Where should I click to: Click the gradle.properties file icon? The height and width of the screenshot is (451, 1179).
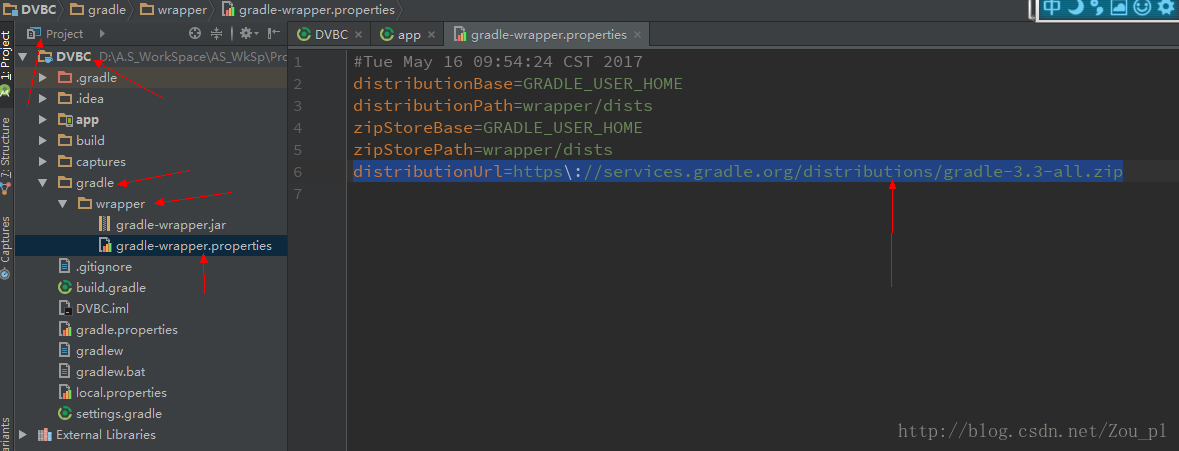65,330
